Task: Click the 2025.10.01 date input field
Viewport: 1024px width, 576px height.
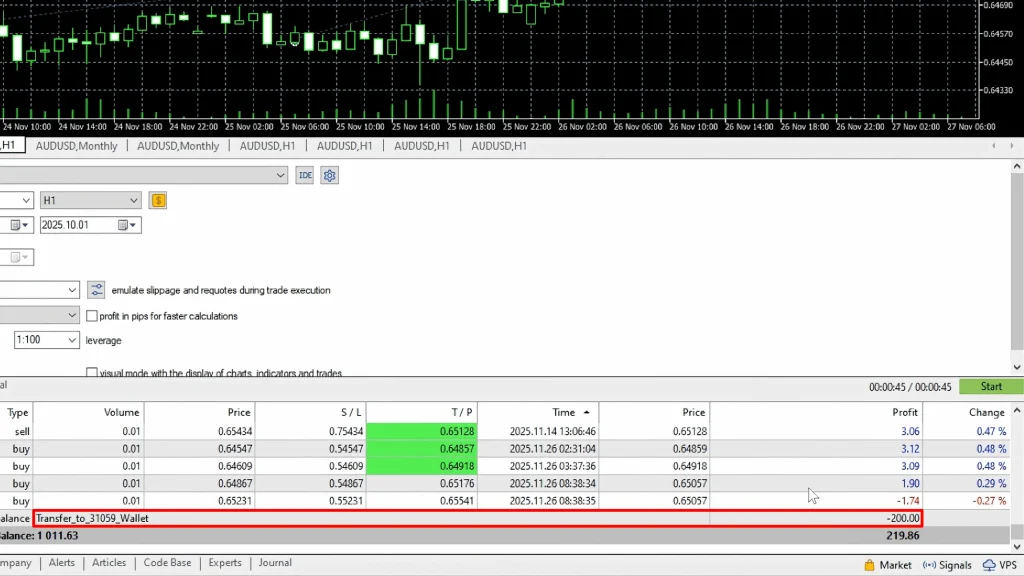Action: (77, 225)
